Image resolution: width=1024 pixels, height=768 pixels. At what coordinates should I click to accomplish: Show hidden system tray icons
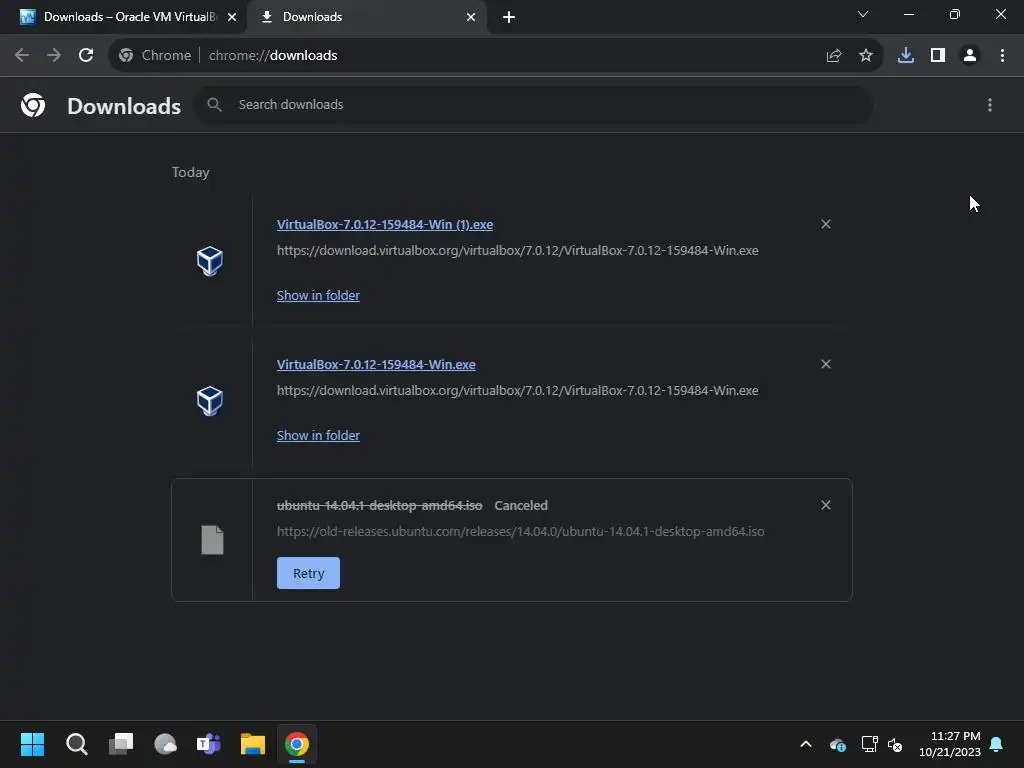(x=806, y=744)
